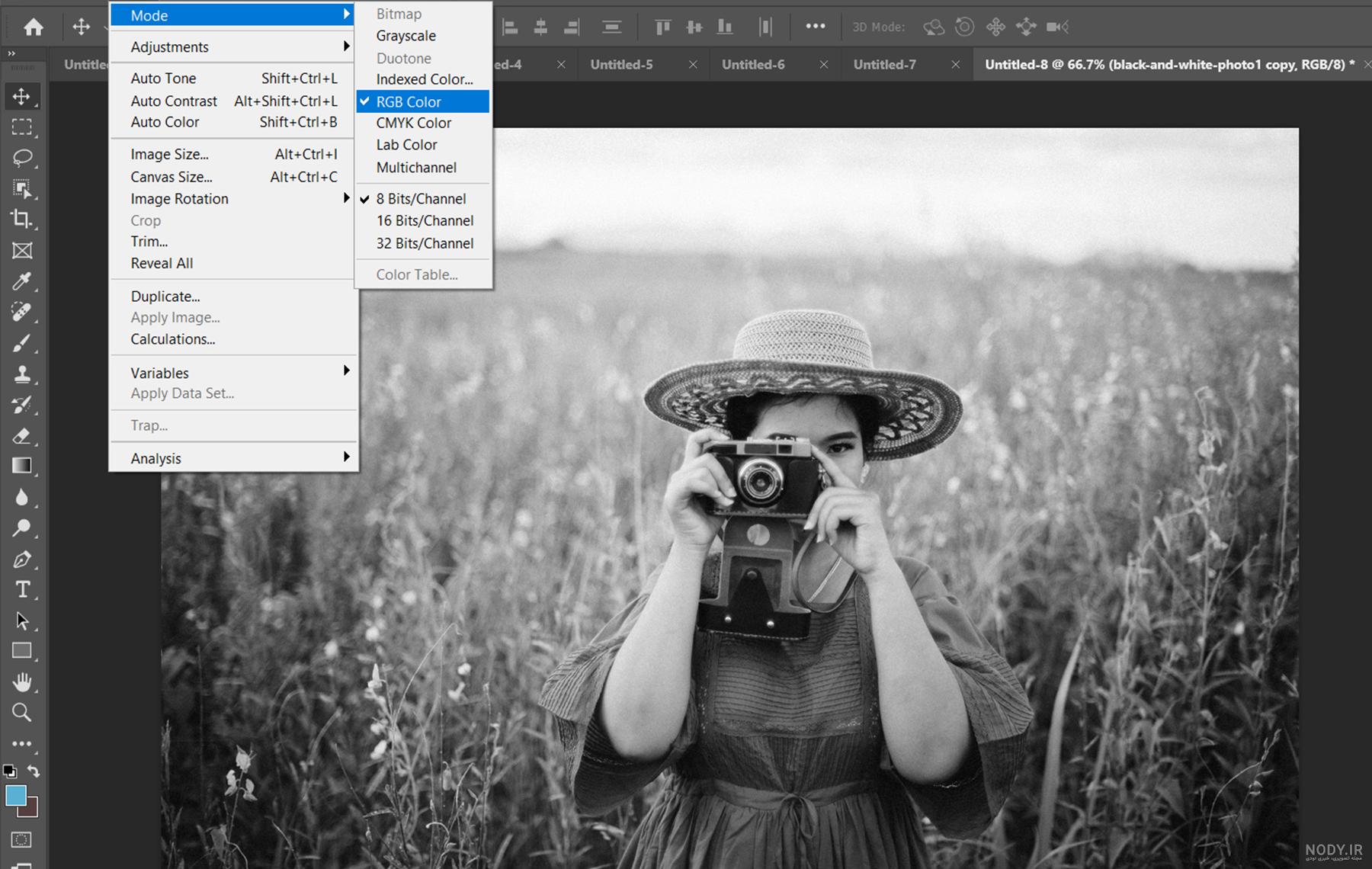Select the Zoom tool
This screenshot has width=1372, height=869.
pyautogui.click(x=21, y=713)
